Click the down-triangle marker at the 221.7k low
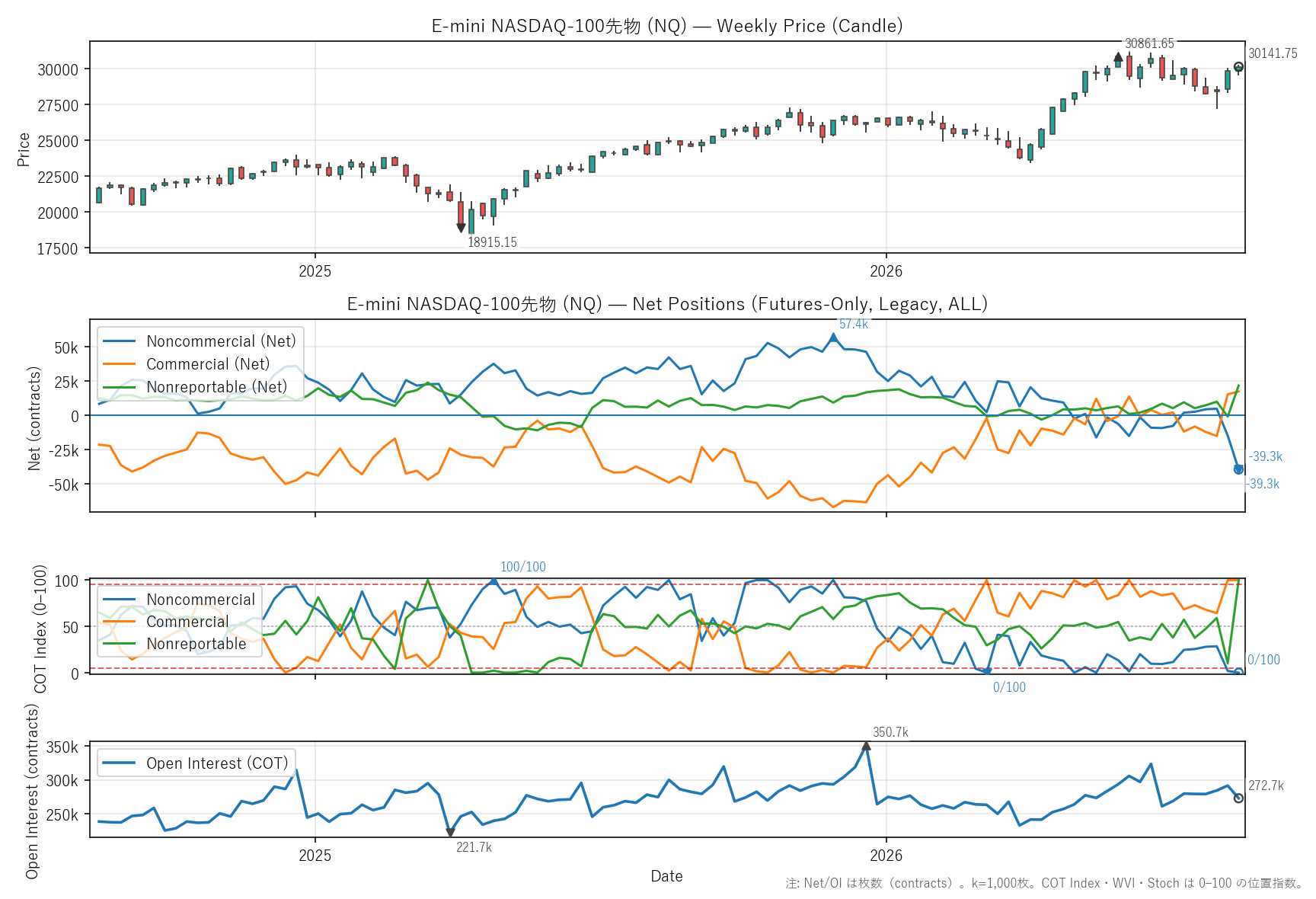 coord(450,833)
